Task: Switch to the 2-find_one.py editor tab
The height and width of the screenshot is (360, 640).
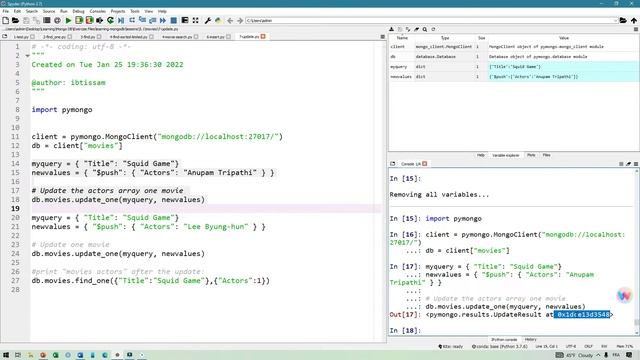Action: [x=54, y=37]
